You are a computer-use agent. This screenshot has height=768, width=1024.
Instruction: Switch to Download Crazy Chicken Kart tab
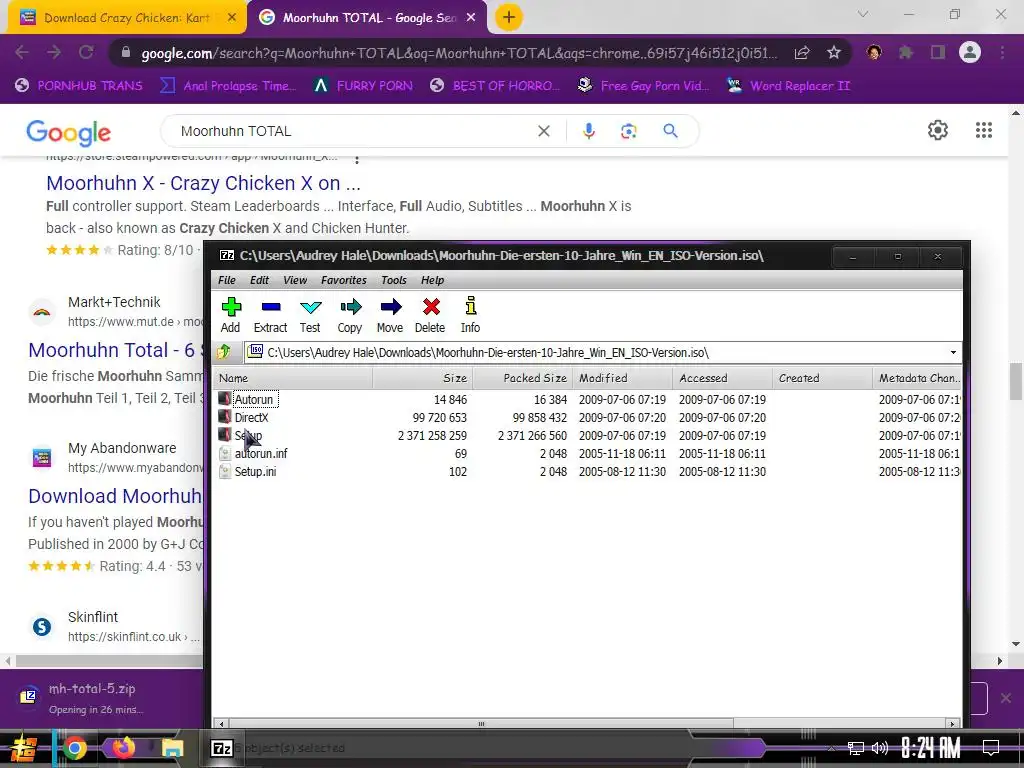click(127, 18)
